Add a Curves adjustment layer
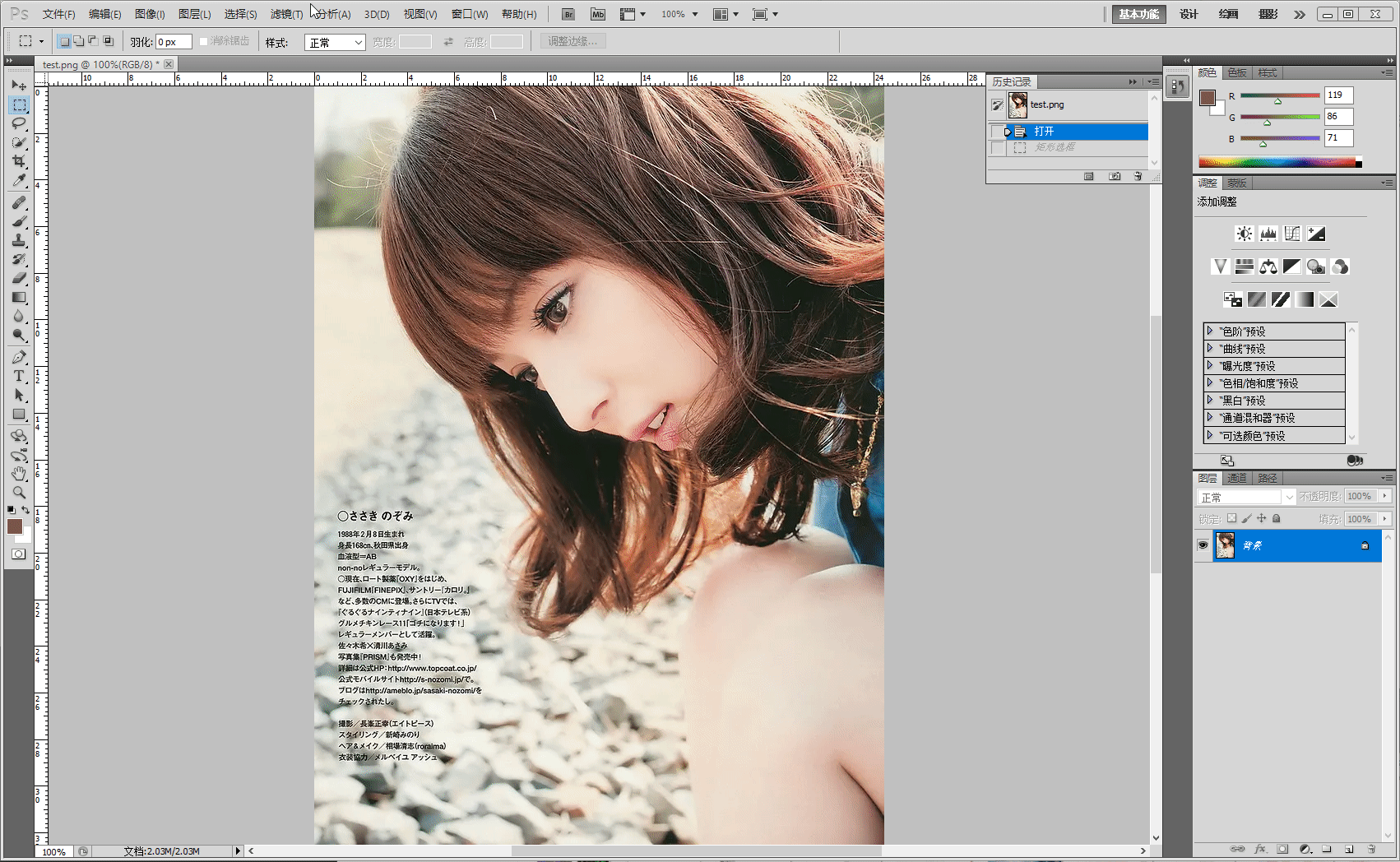 pyautogui.click(x=1291, y=233)
